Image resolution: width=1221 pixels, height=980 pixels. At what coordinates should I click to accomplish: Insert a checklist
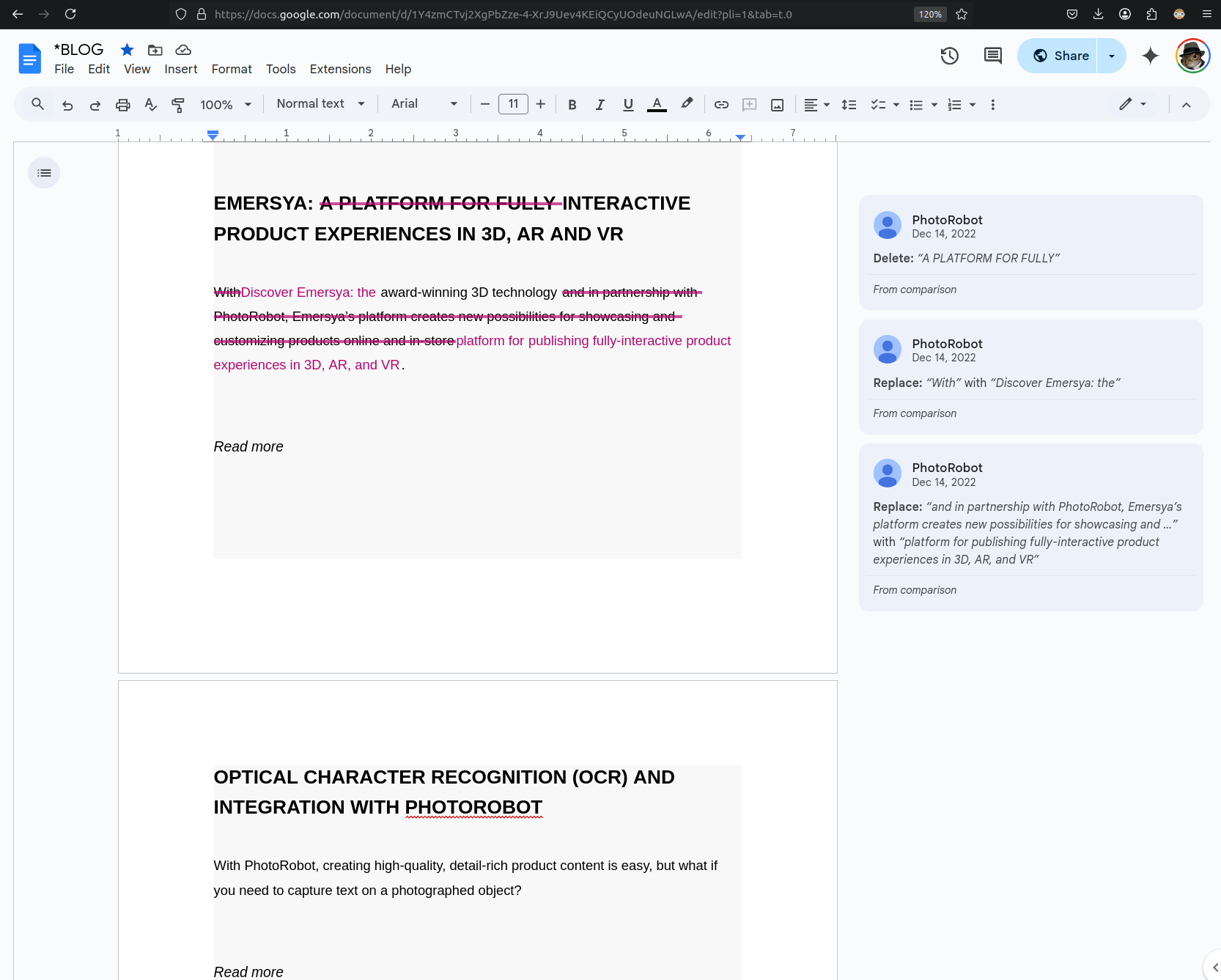click(x=878, y=105)
